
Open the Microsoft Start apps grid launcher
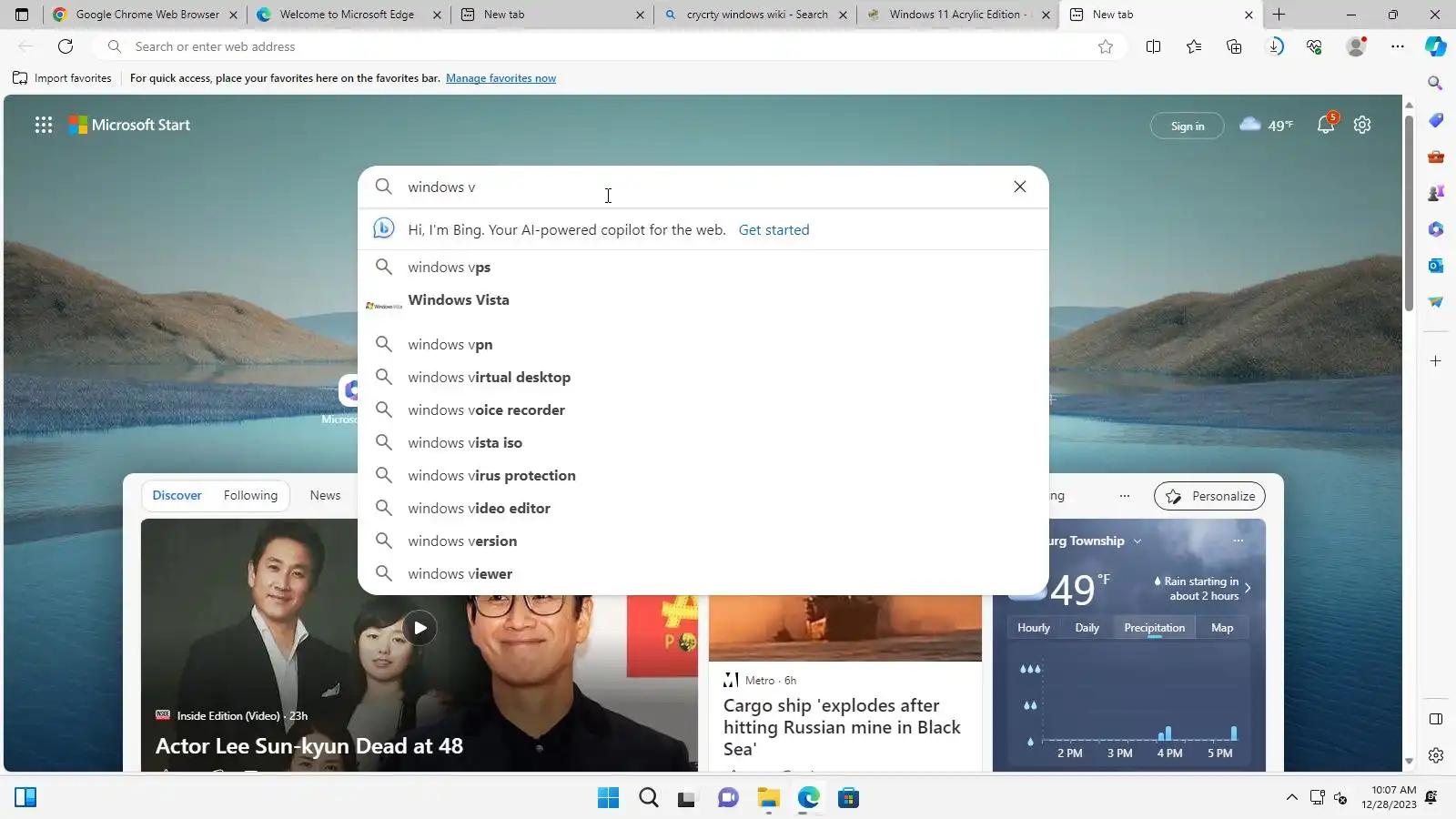(43, 126)
